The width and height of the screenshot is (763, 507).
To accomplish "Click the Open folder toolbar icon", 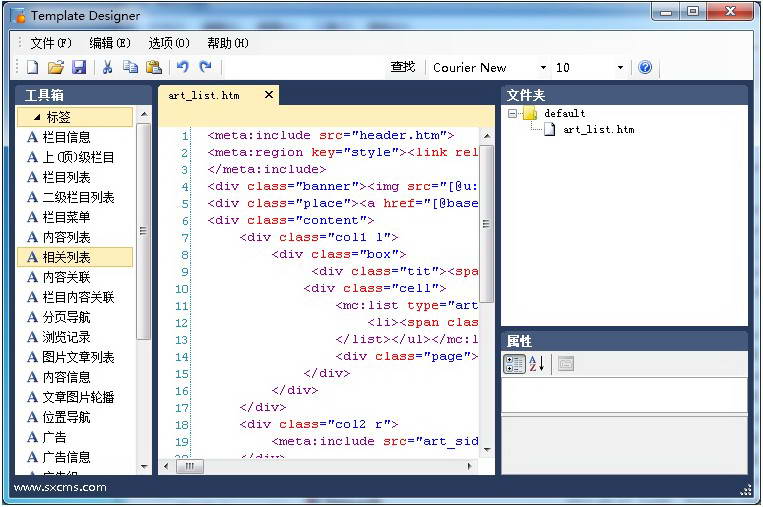I will [x=56, y=67].
